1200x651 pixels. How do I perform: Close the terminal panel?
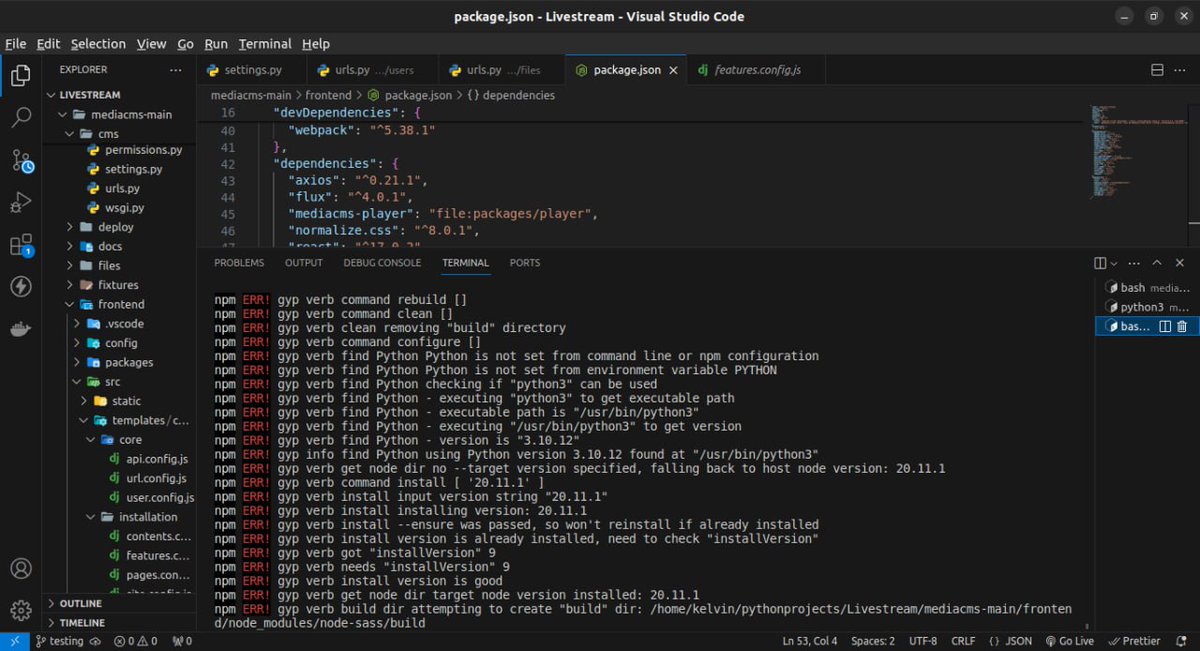1181,263
